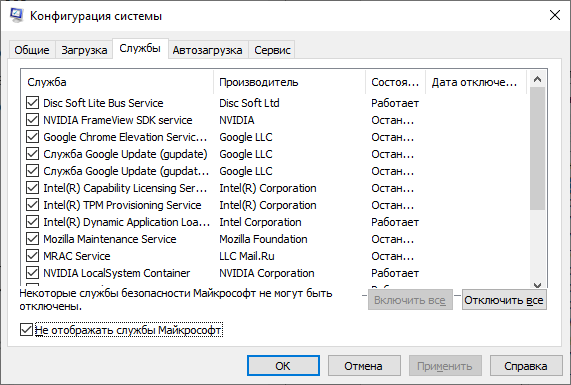Viewport: 571px width, 385px height.
Task: Select 'Mozilla Maintenance Service' row name
Action: click(110, 239)
